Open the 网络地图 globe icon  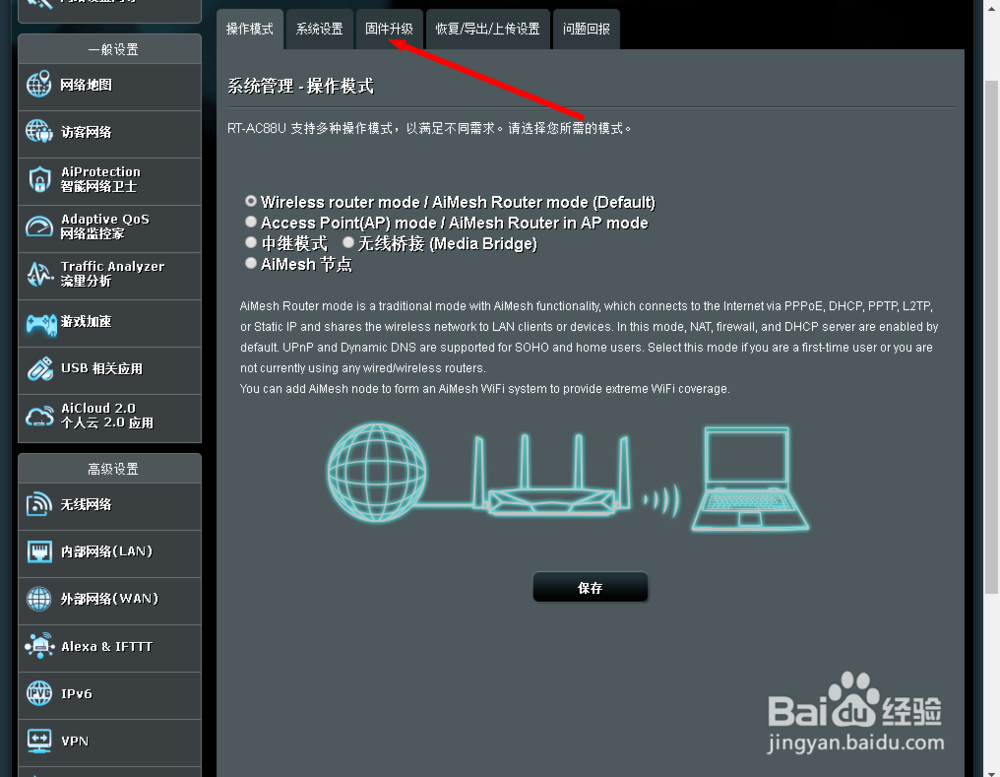point(39,84)
